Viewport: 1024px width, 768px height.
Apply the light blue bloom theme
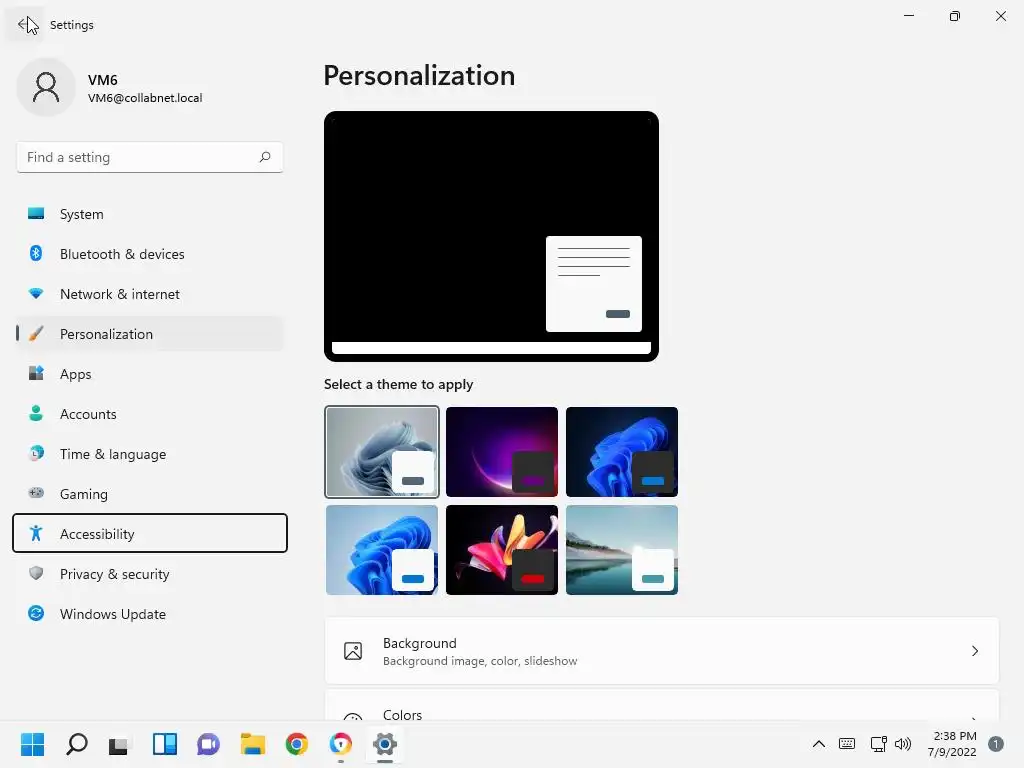[x=381, y=550]
